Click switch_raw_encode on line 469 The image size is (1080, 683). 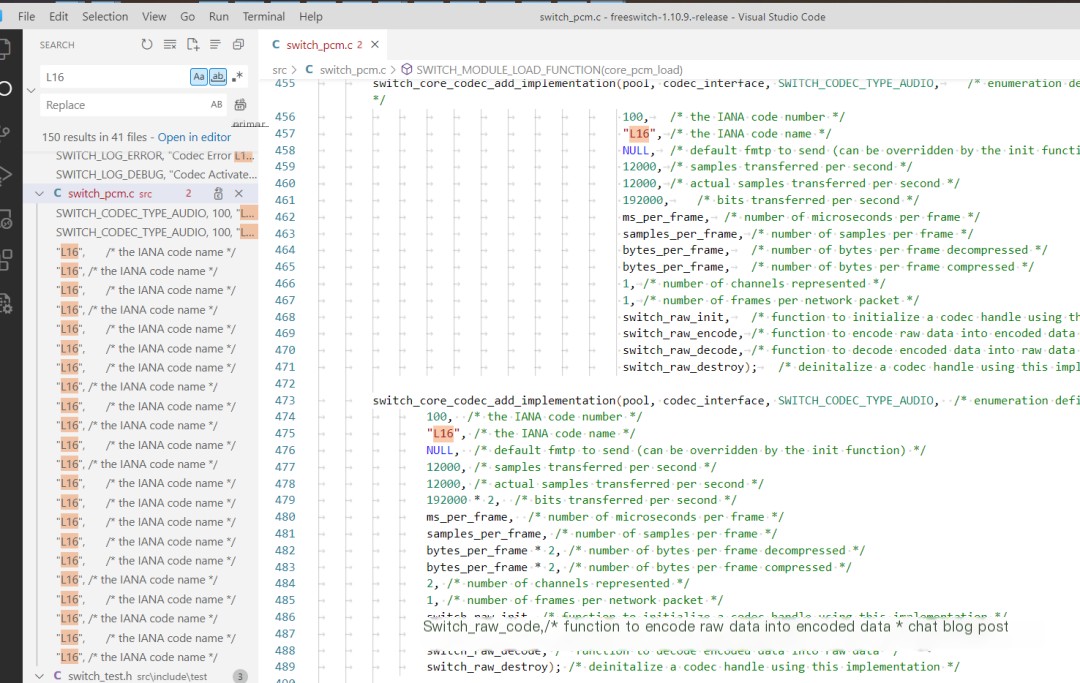[680, 333]
